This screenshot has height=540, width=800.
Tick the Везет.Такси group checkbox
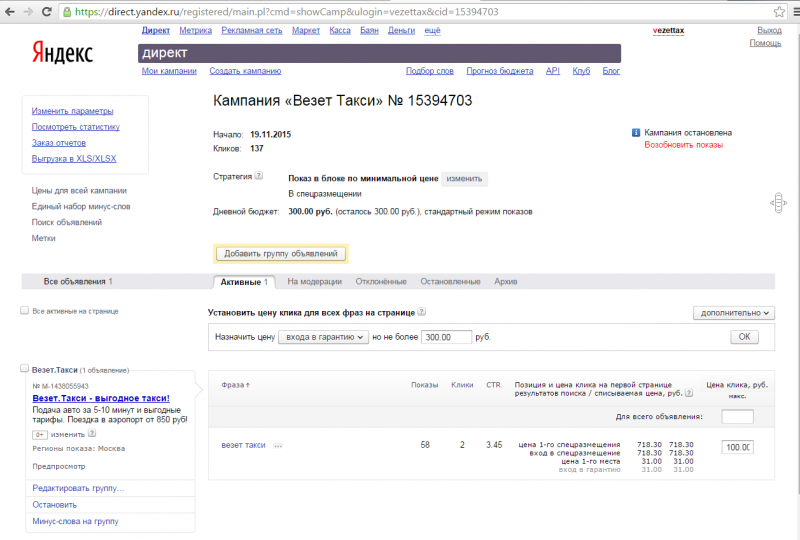[x=24, y=369]
